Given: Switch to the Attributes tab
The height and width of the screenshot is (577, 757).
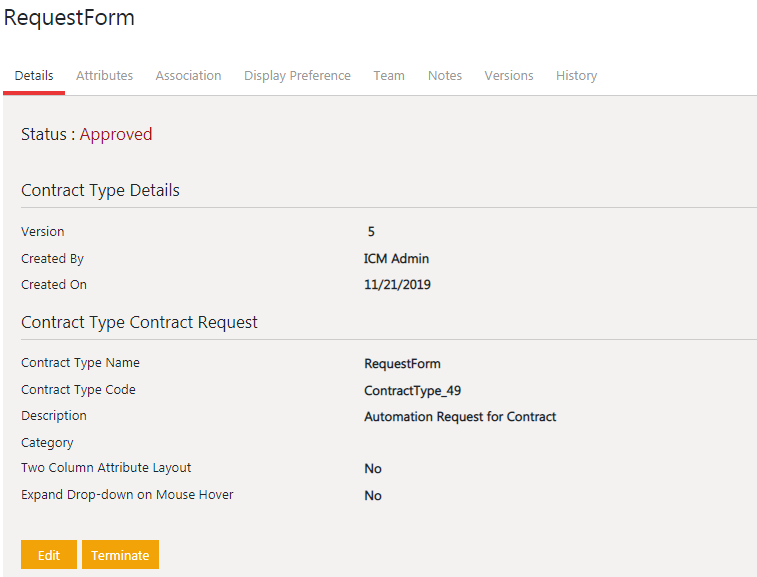Looking at the screenshot, I should [x=104, y=76].
